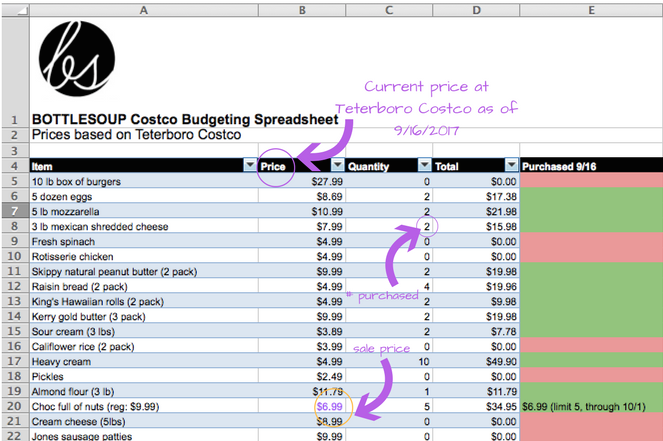Select 'Rotisserie chicken' cell
Screen dimensions: 663x441
coord(144,256)
